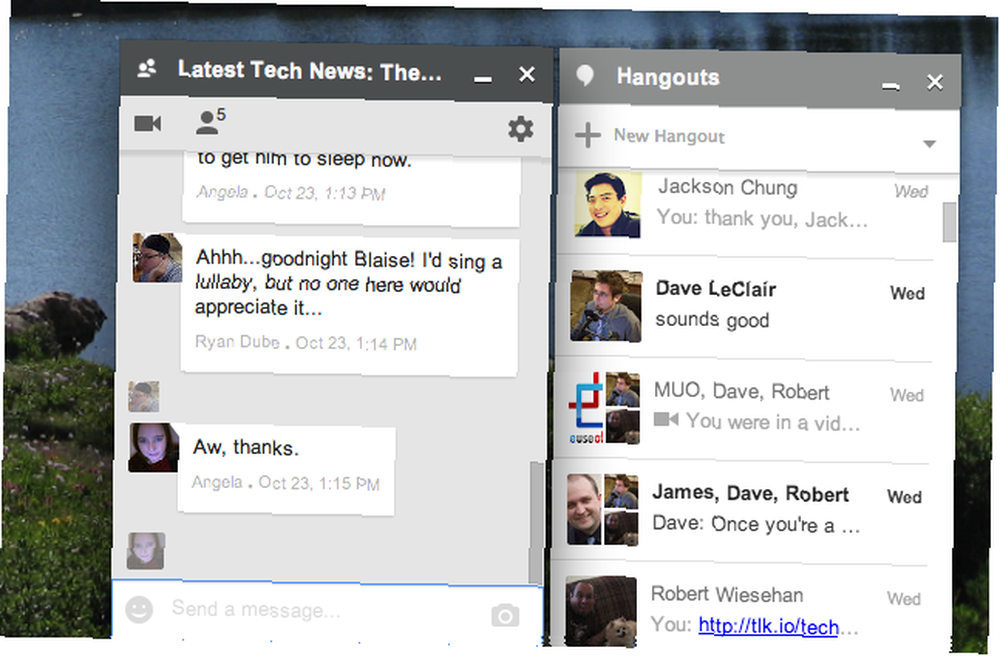Viewport: 1000px width, 656px height.
Task: Click Robert Wiesehan's profile photo
Action: click(x=601, y=611)
